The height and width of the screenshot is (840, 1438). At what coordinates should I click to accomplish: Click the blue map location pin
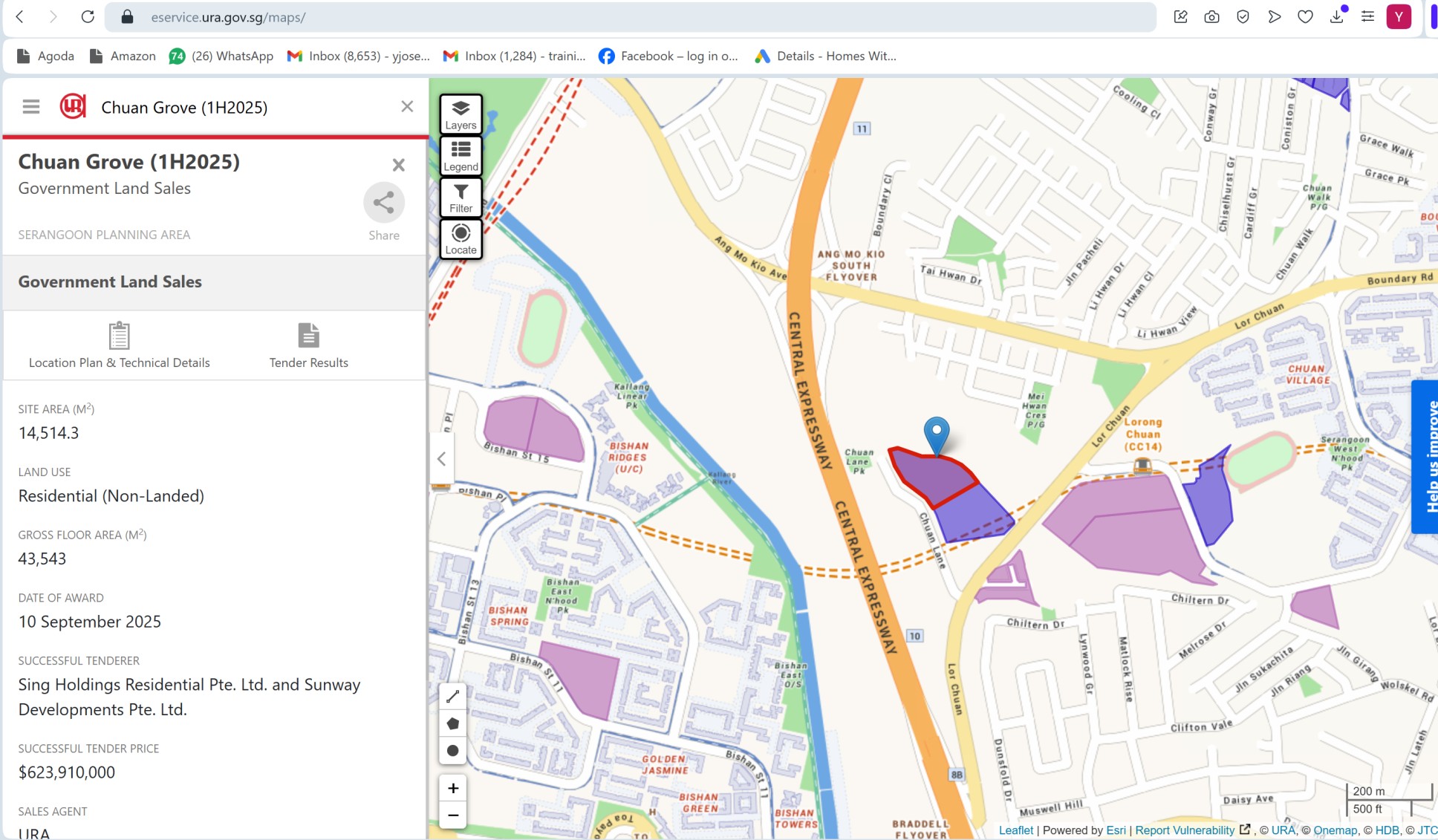click(x=937, y=434)
